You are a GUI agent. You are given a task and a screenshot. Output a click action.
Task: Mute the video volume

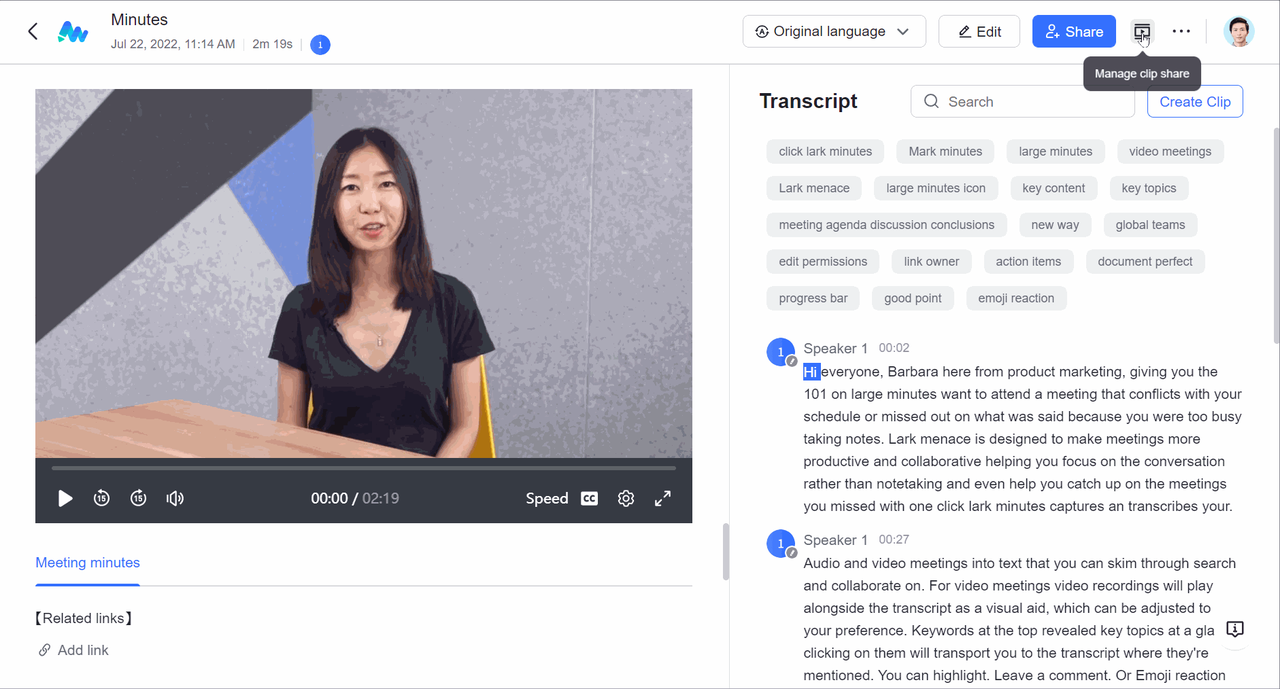coord(175,497)
